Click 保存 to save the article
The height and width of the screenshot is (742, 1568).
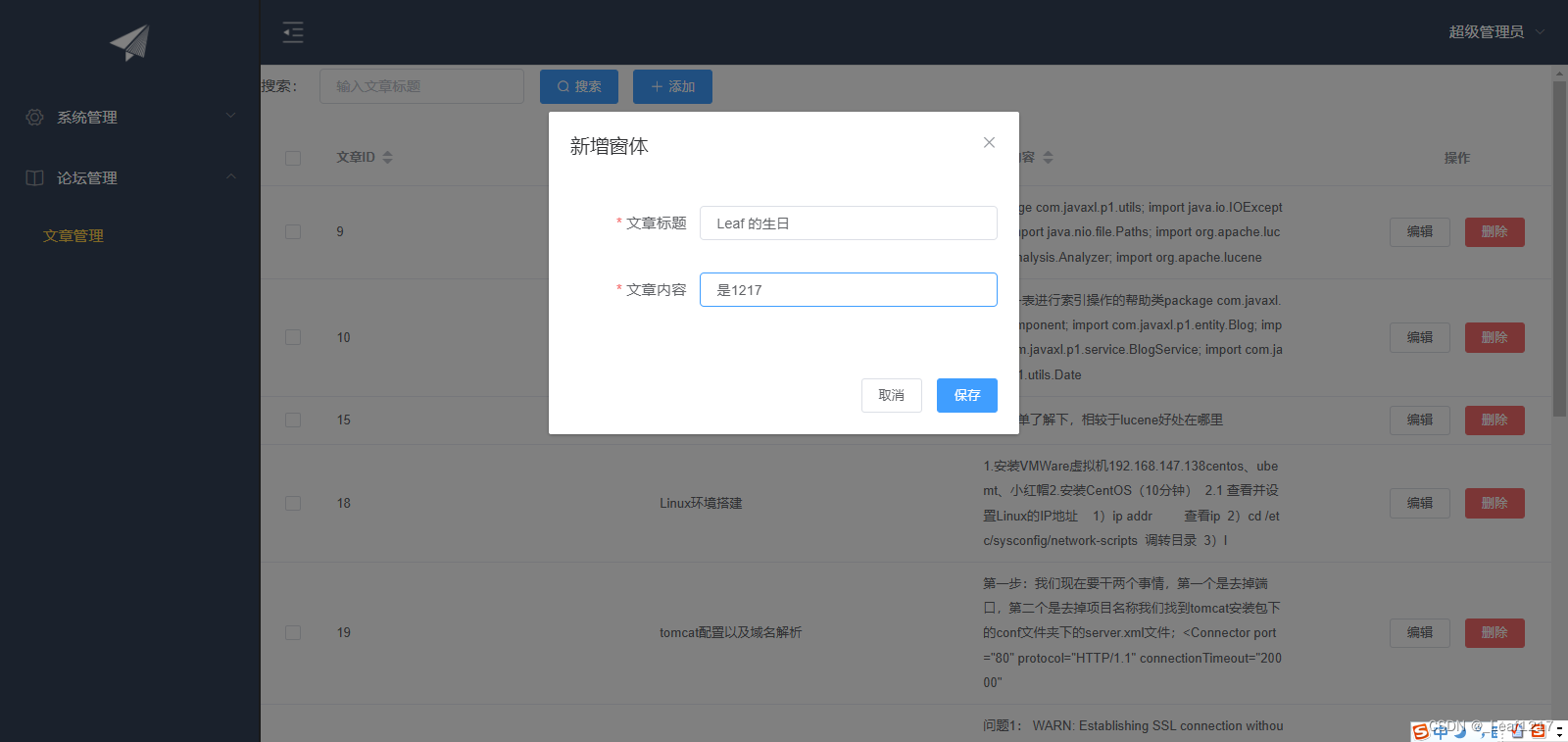point(967,395)
